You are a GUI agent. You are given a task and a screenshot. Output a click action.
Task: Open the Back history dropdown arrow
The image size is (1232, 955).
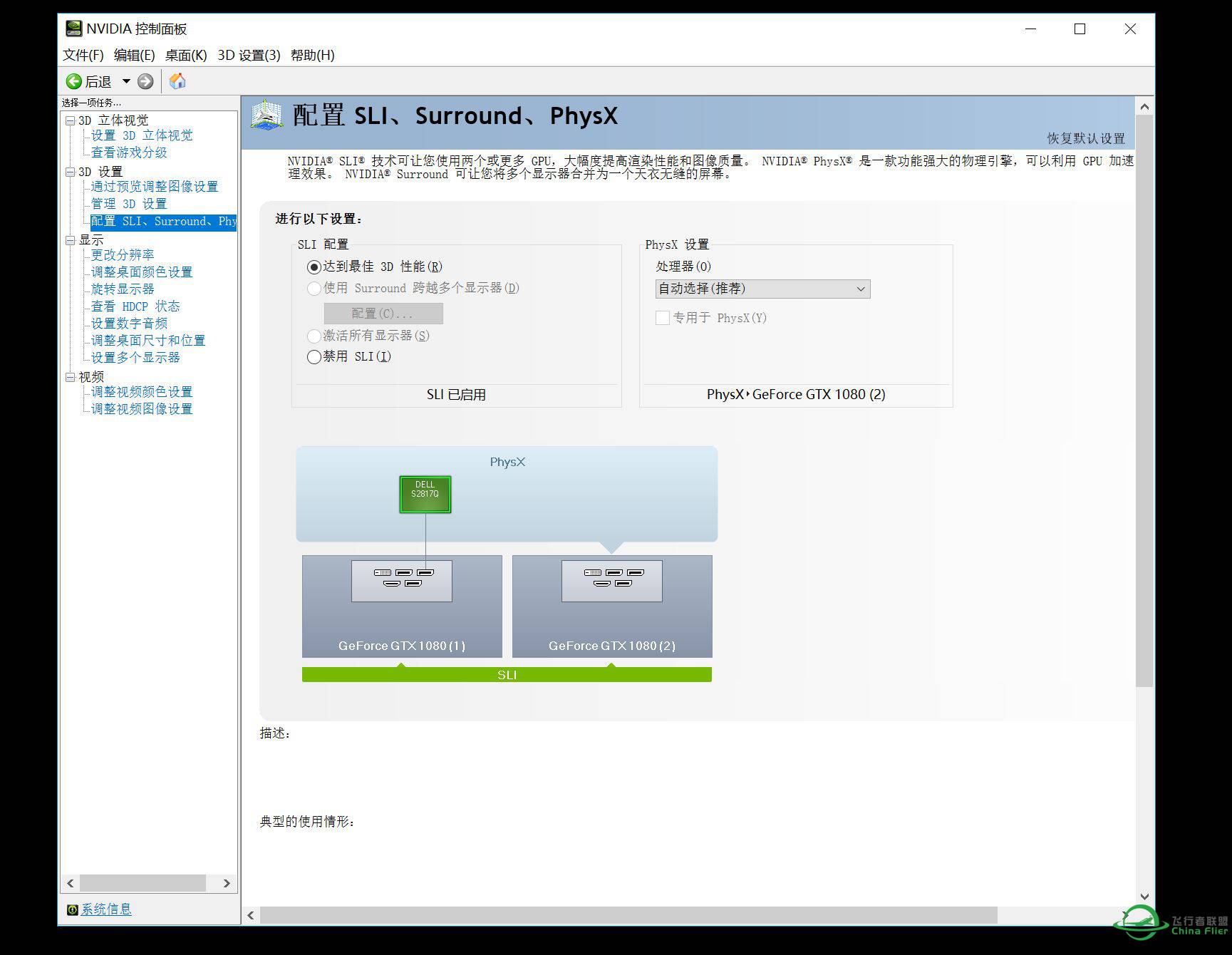[126, 81]
